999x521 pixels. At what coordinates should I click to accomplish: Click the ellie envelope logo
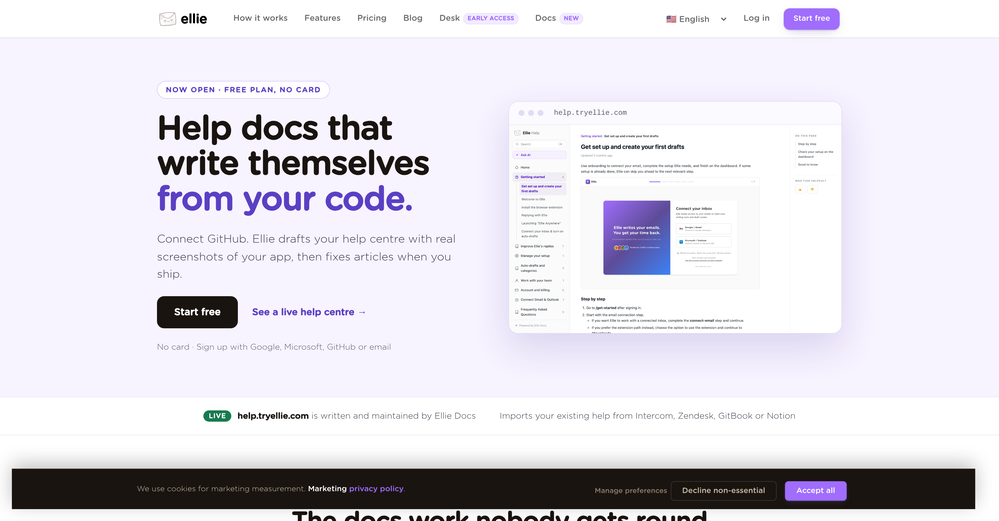[168, 18]
